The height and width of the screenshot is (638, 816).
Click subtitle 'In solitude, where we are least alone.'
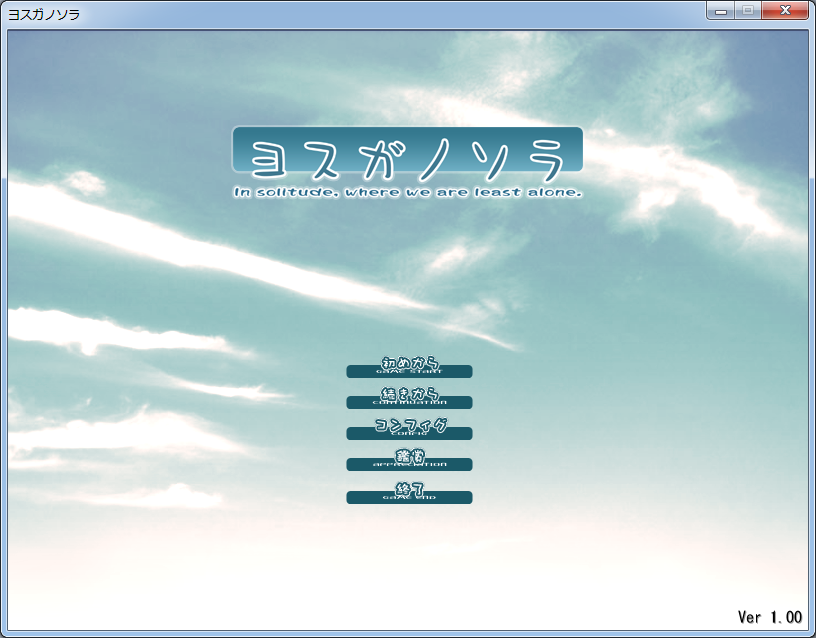click(407, 193)
